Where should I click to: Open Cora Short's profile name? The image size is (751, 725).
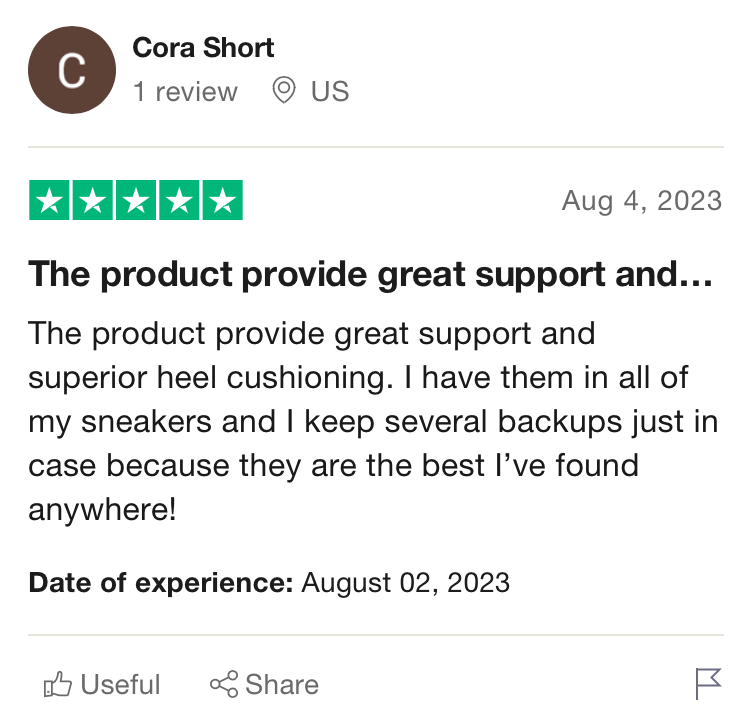[203, 47]
